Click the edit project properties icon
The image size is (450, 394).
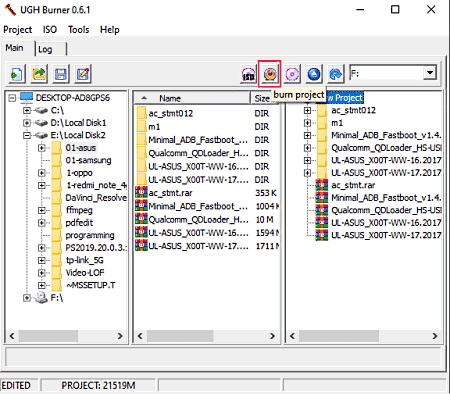[x=83, y=74]
